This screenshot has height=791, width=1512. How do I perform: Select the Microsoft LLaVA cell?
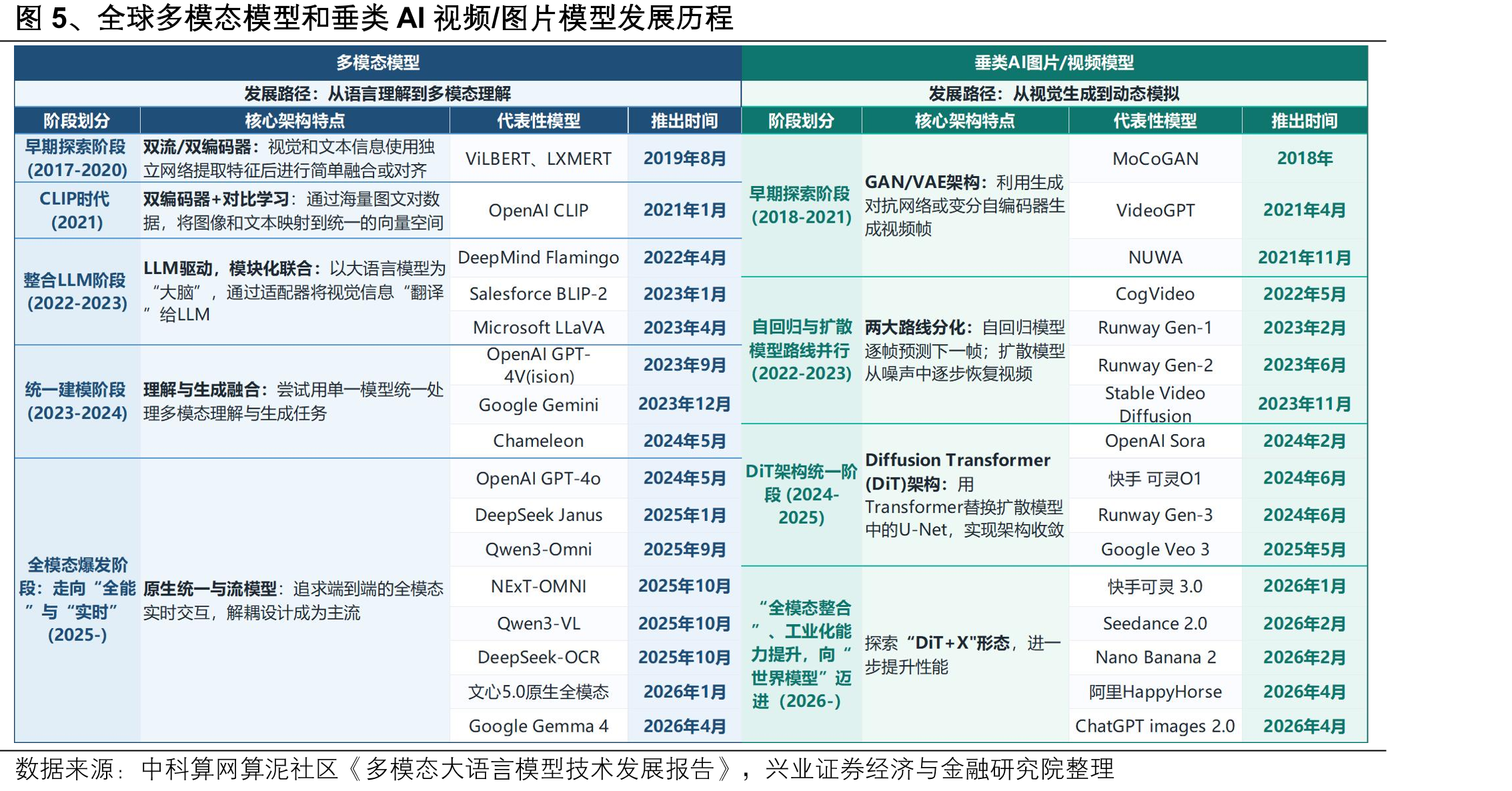(538, 327)
